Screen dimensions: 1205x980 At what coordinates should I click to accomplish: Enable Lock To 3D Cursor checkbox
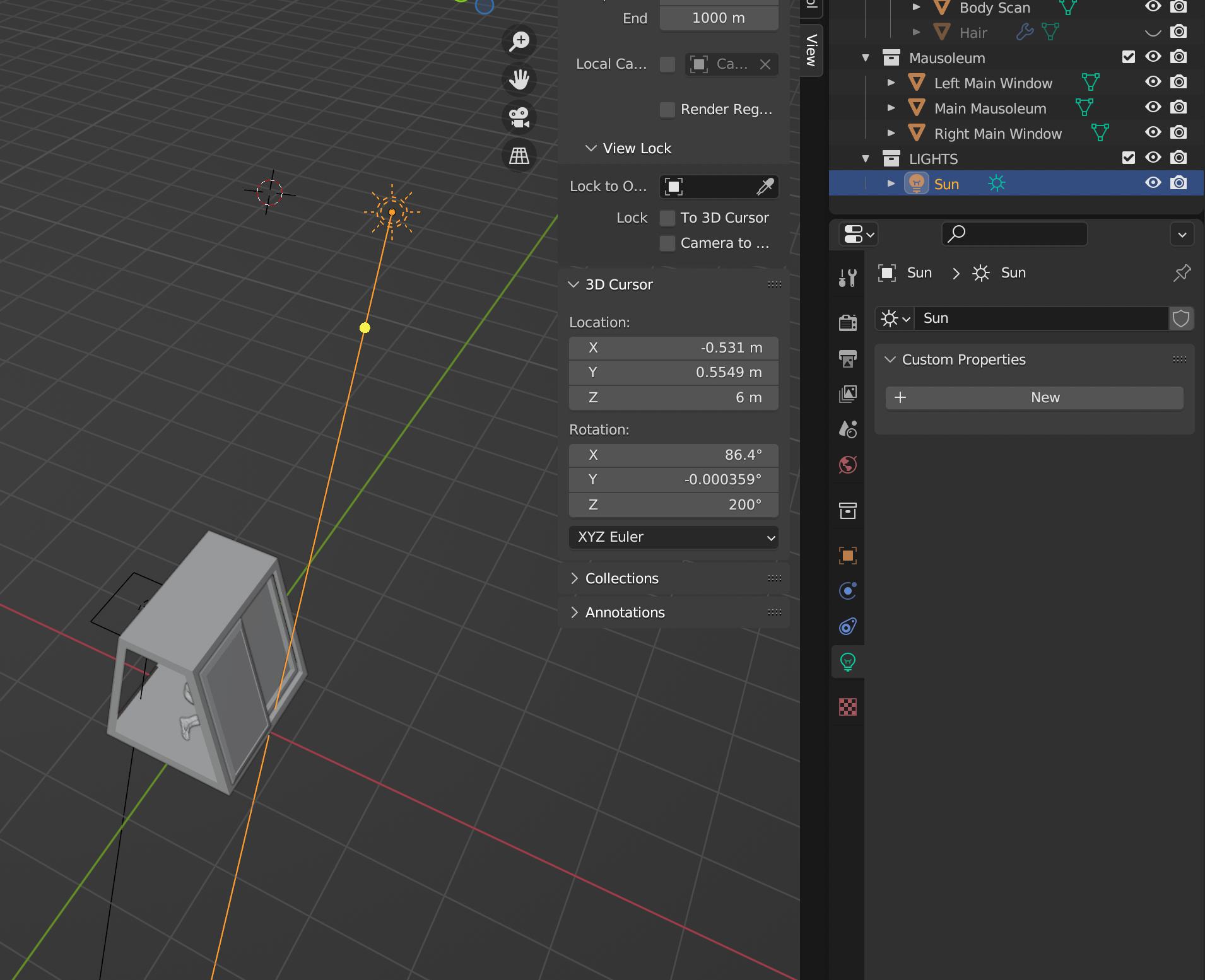[x=667, y=218]
